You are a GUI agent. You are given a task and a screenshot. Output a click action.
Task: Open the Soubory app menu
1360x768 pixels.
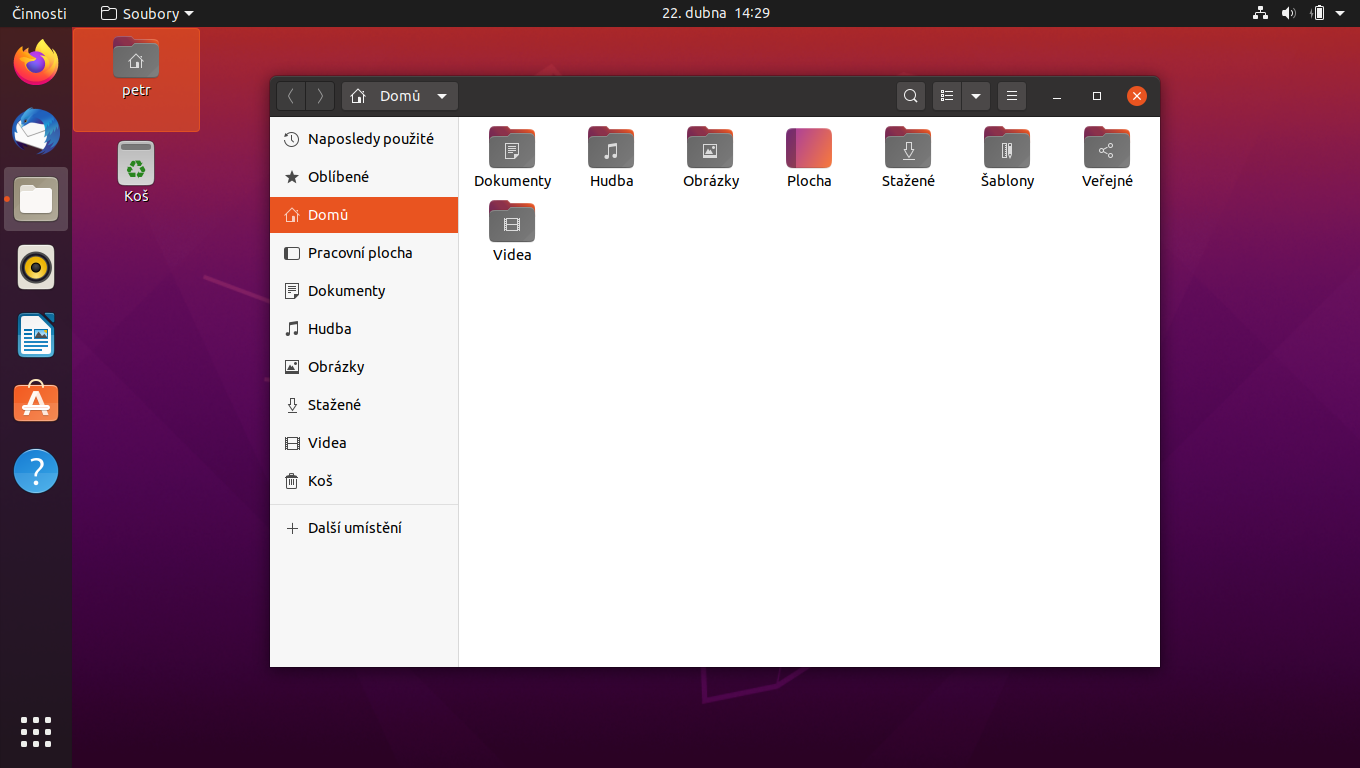[x=147, y=13]
